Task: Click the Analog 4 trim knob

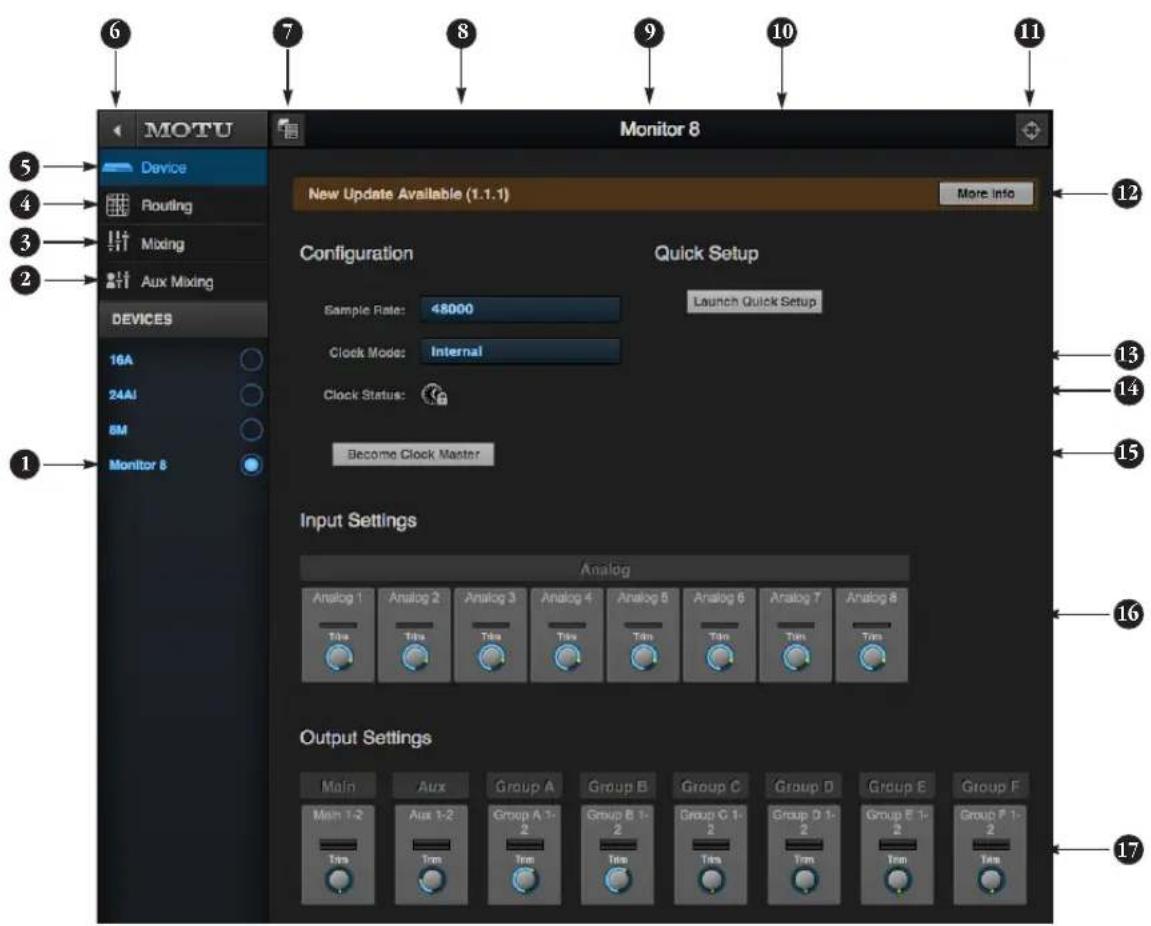Action: pyautogui.click(x=567, y=658)
